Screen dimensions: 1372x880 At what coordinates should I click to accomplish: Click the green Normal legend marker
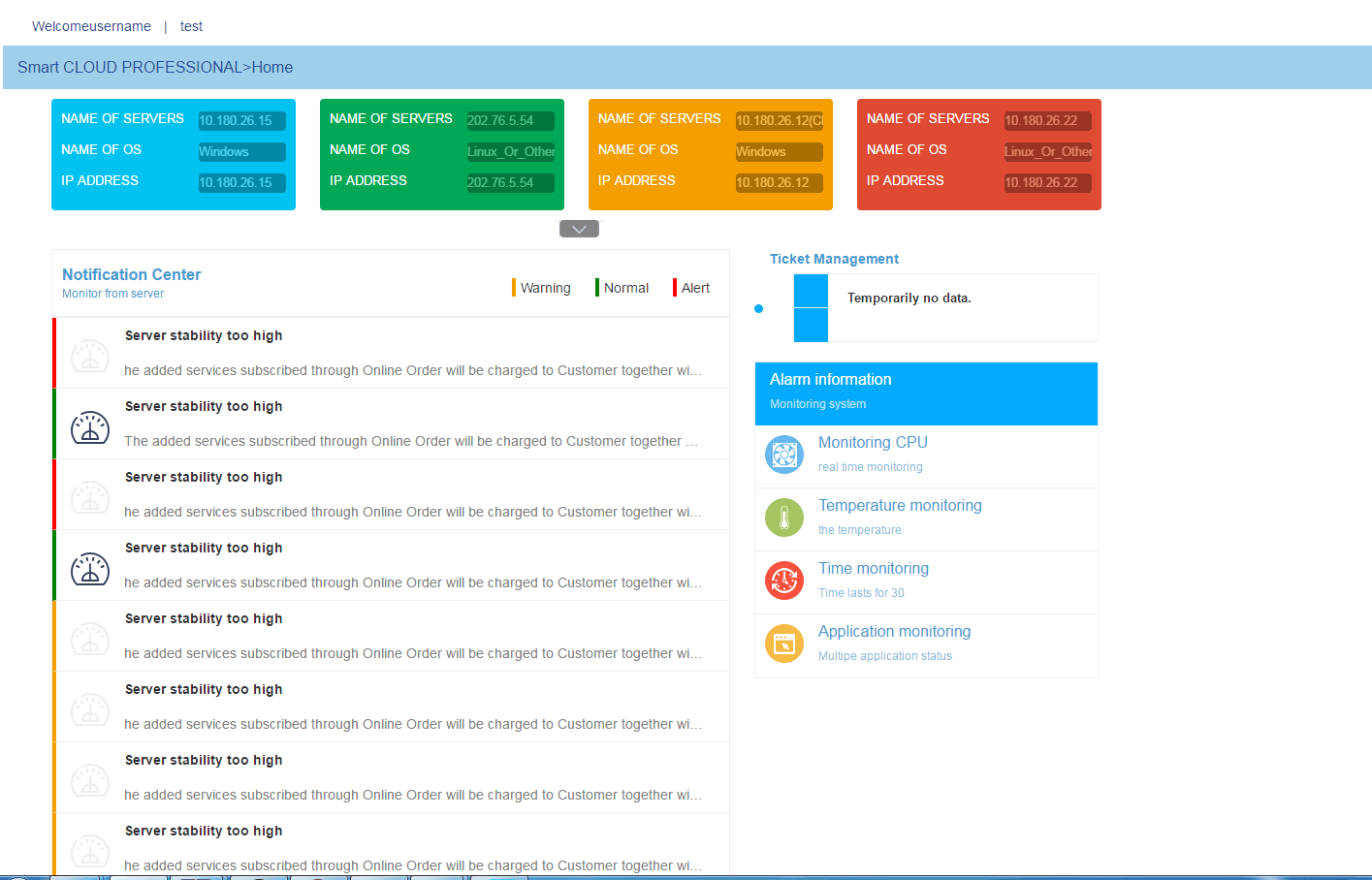point(597,288)
